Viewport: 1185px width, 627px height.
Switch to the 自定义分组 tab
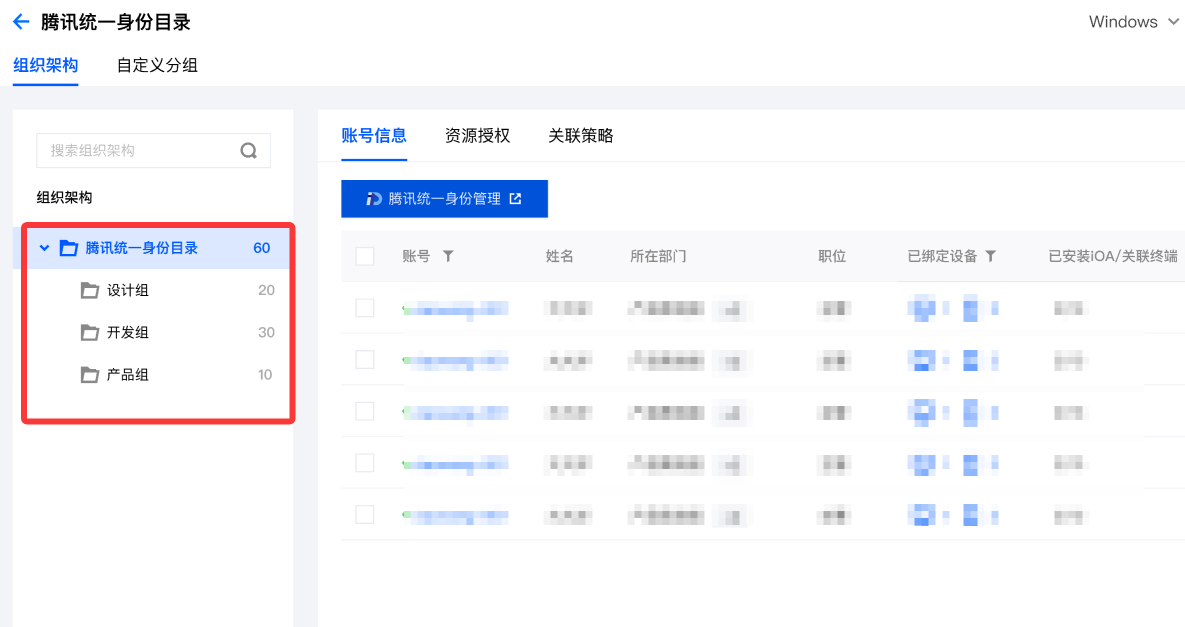157,65
